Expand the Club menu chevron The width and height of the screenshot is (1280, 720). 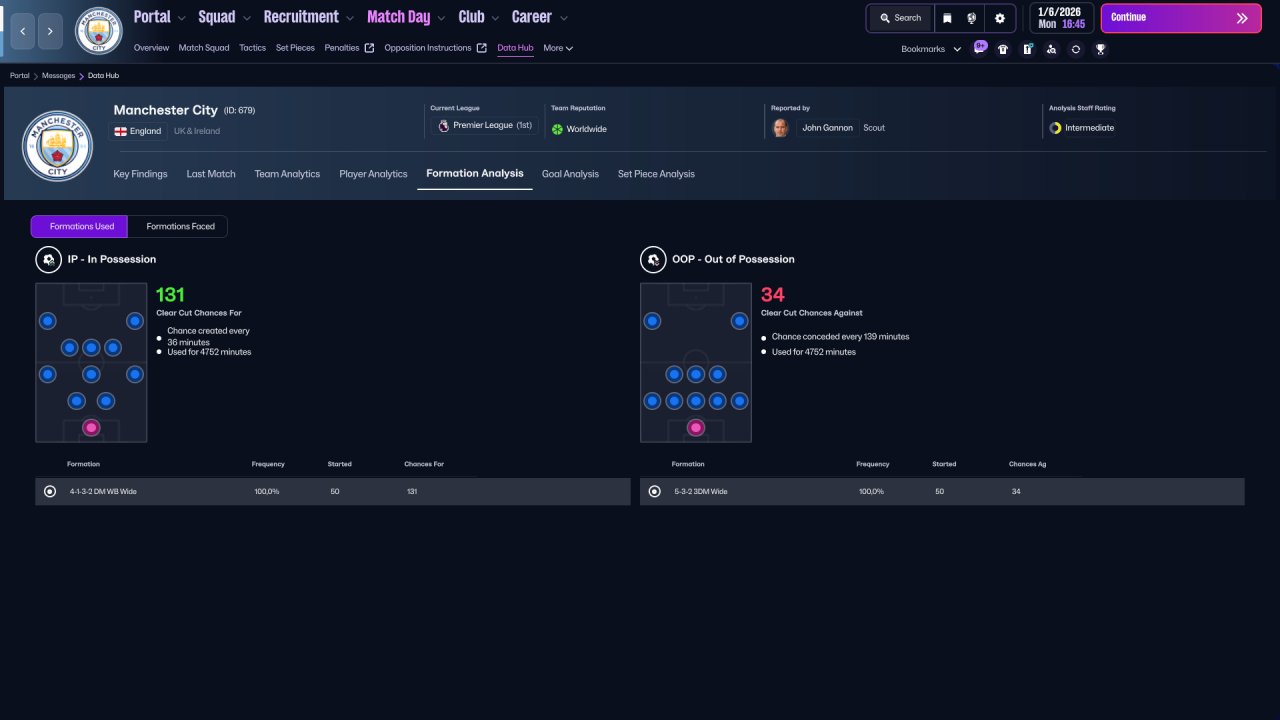click(495, 18)
